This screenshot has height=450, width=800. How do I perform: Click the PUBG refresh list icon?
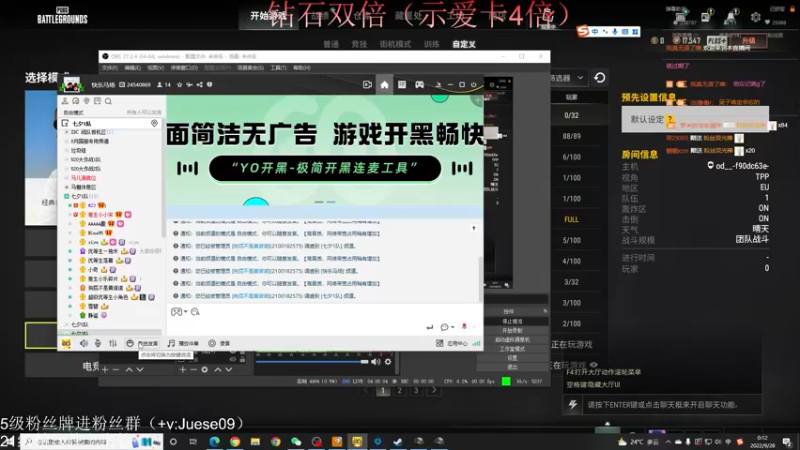click(600, 78)
